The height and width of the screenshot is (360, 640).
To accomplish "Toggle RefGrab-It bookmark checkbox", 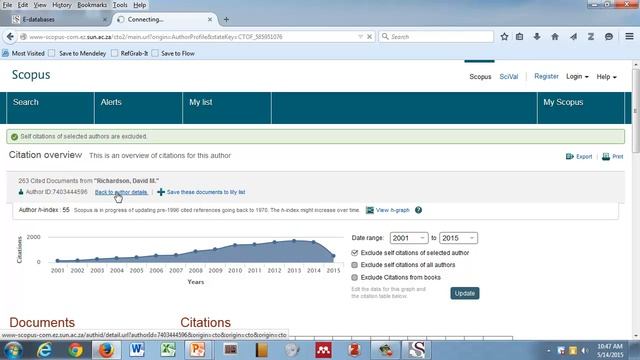I will tap(115, 53).
